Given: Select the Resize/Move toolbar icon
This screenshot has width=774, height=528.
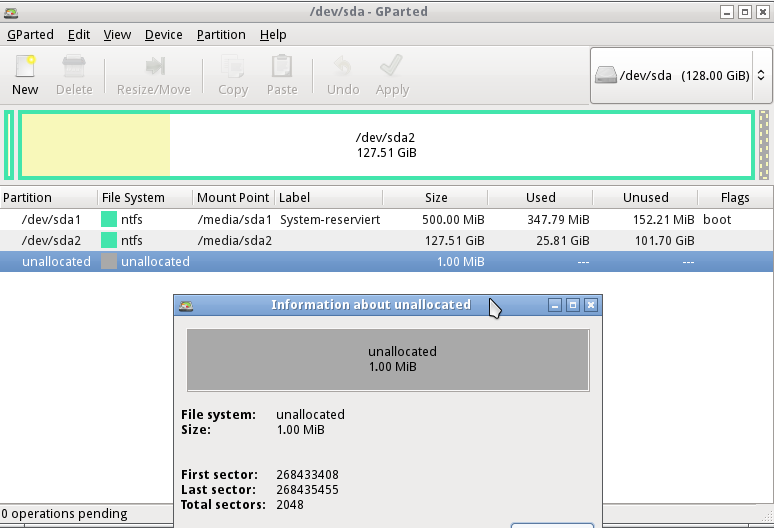Looking at the screenshot, I should 155,66.
